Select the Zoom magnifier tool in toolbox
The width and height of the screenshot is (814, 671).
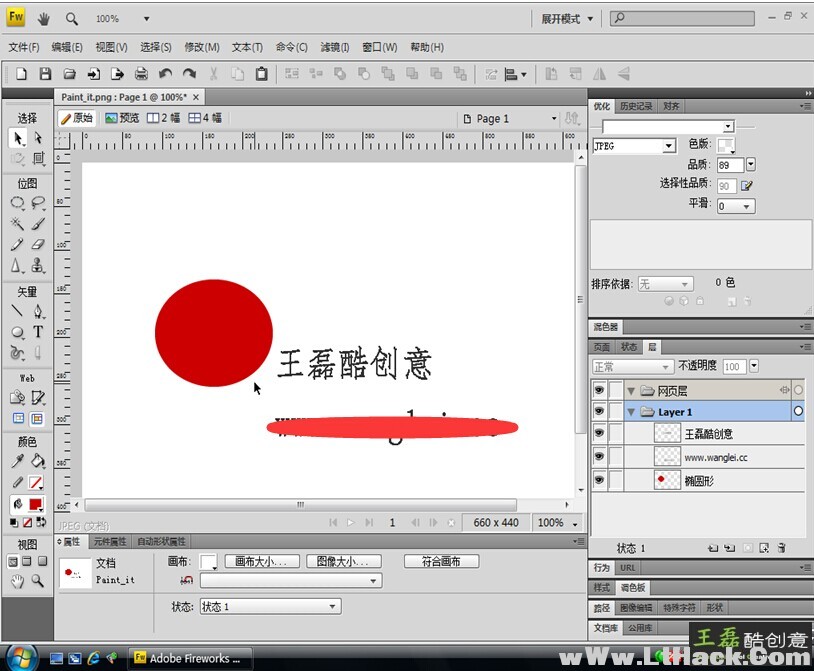[x=38, y=580]
